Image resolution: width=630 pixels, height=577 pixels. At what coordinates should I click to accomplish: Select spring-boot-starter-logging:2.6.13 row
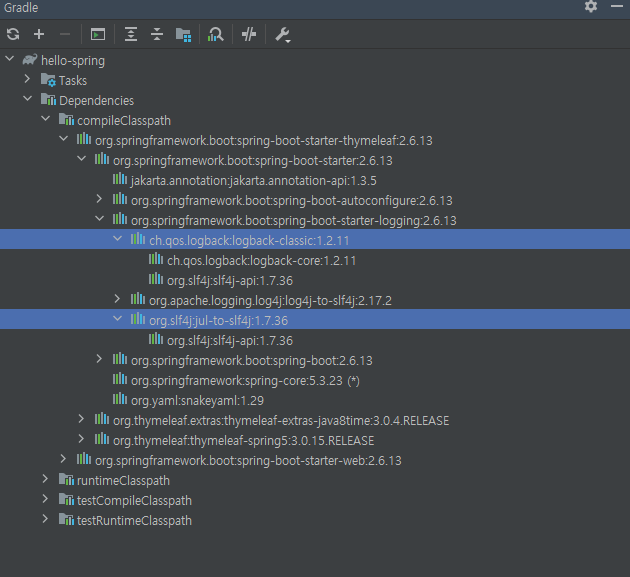tap(315, 221)
